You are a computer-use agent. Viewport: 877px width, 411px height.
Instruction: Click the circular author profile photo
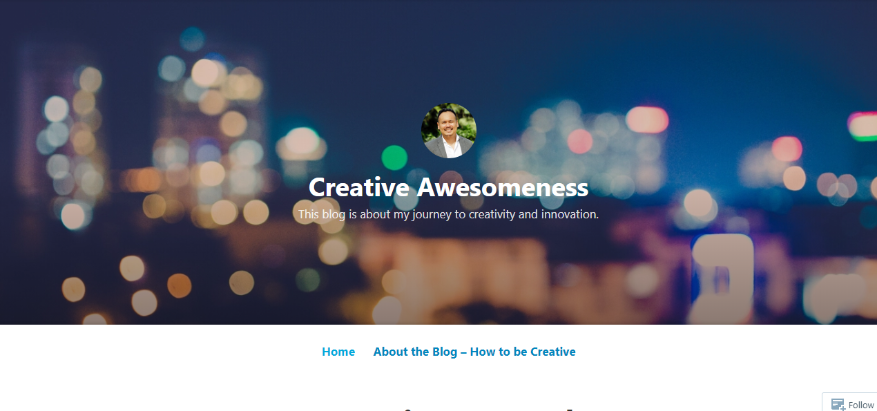[449, 130]
